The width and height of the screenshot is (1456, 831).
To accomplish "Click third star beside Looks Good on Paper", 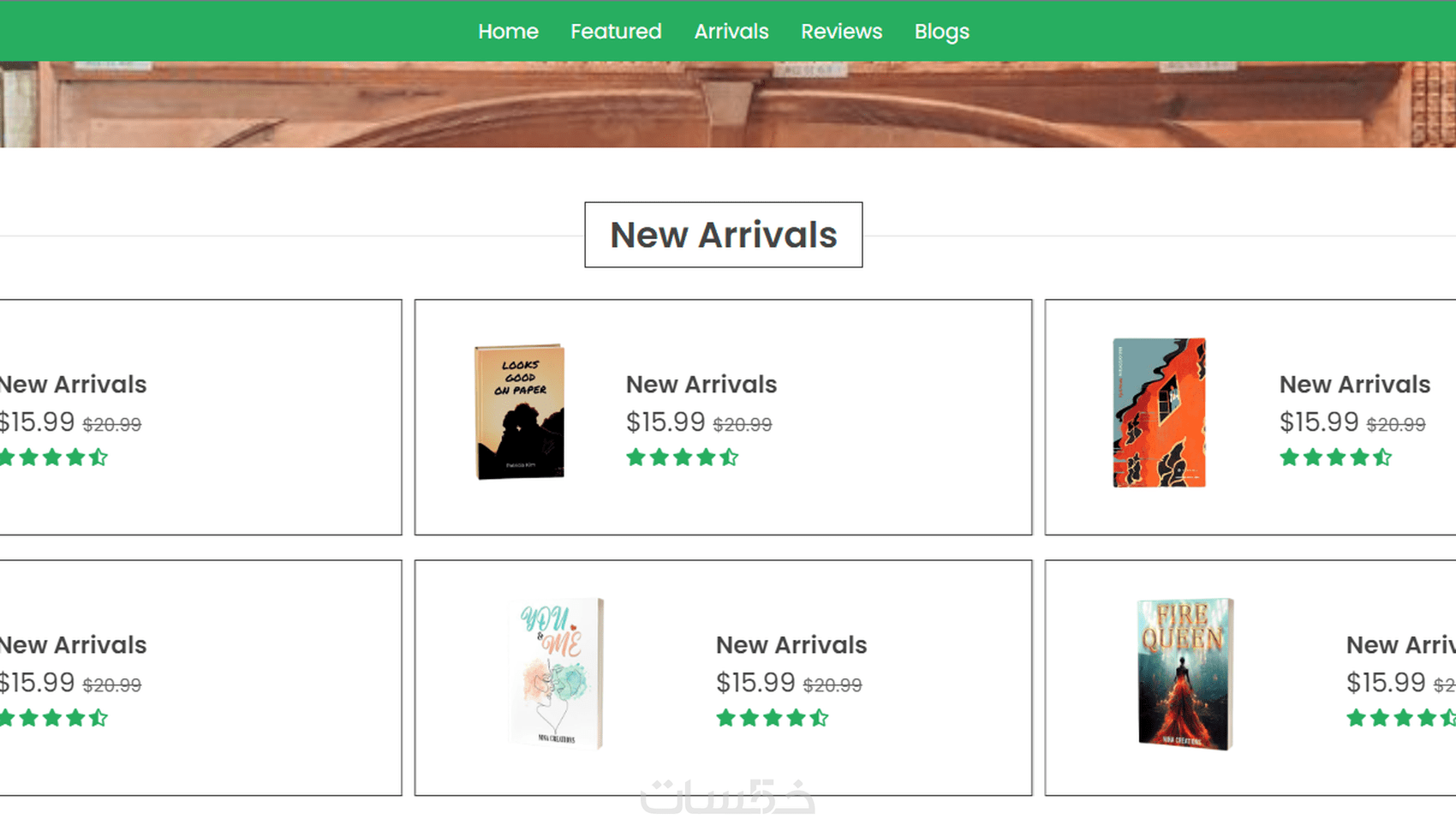I will click(683, 457).
